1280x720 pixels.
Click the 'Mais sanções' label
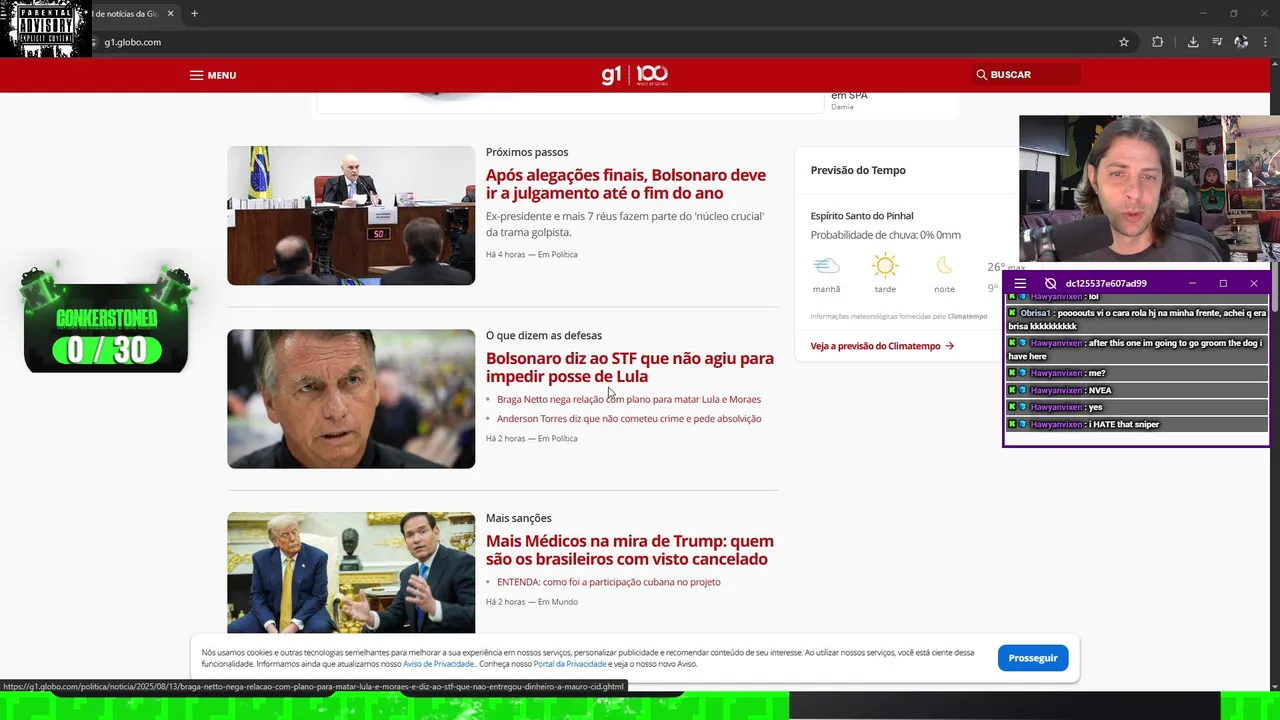(519, 518)
